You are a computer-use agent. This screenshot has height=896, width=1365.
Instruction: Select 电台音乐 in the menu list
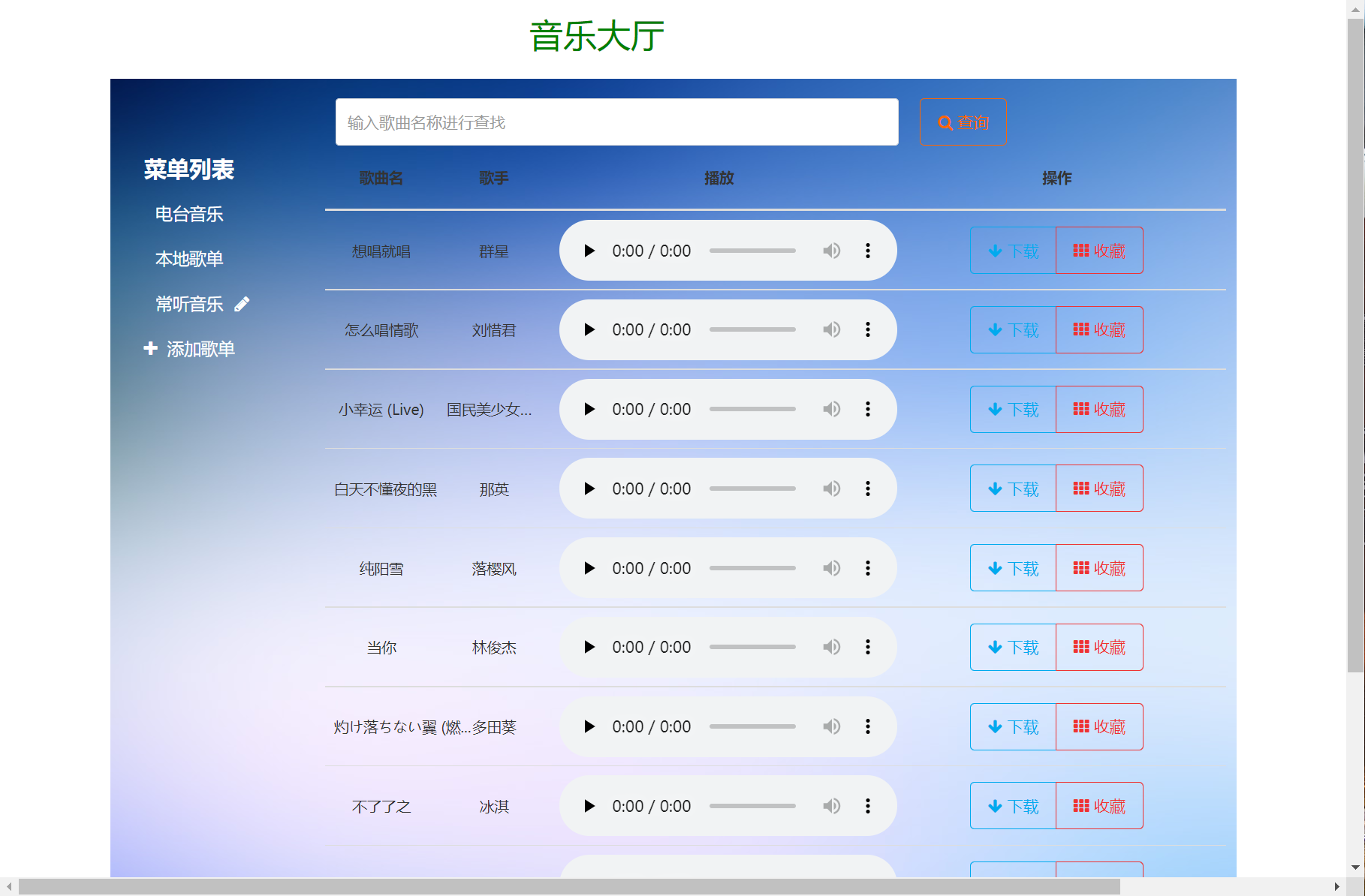tap(188, 214)
